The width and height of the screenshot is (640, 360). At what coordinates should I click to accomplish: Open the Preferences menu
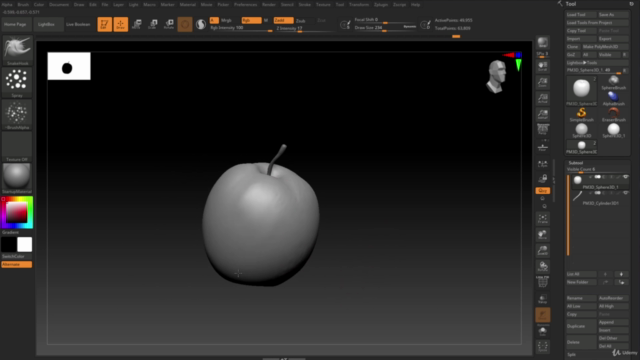[245, 4]
